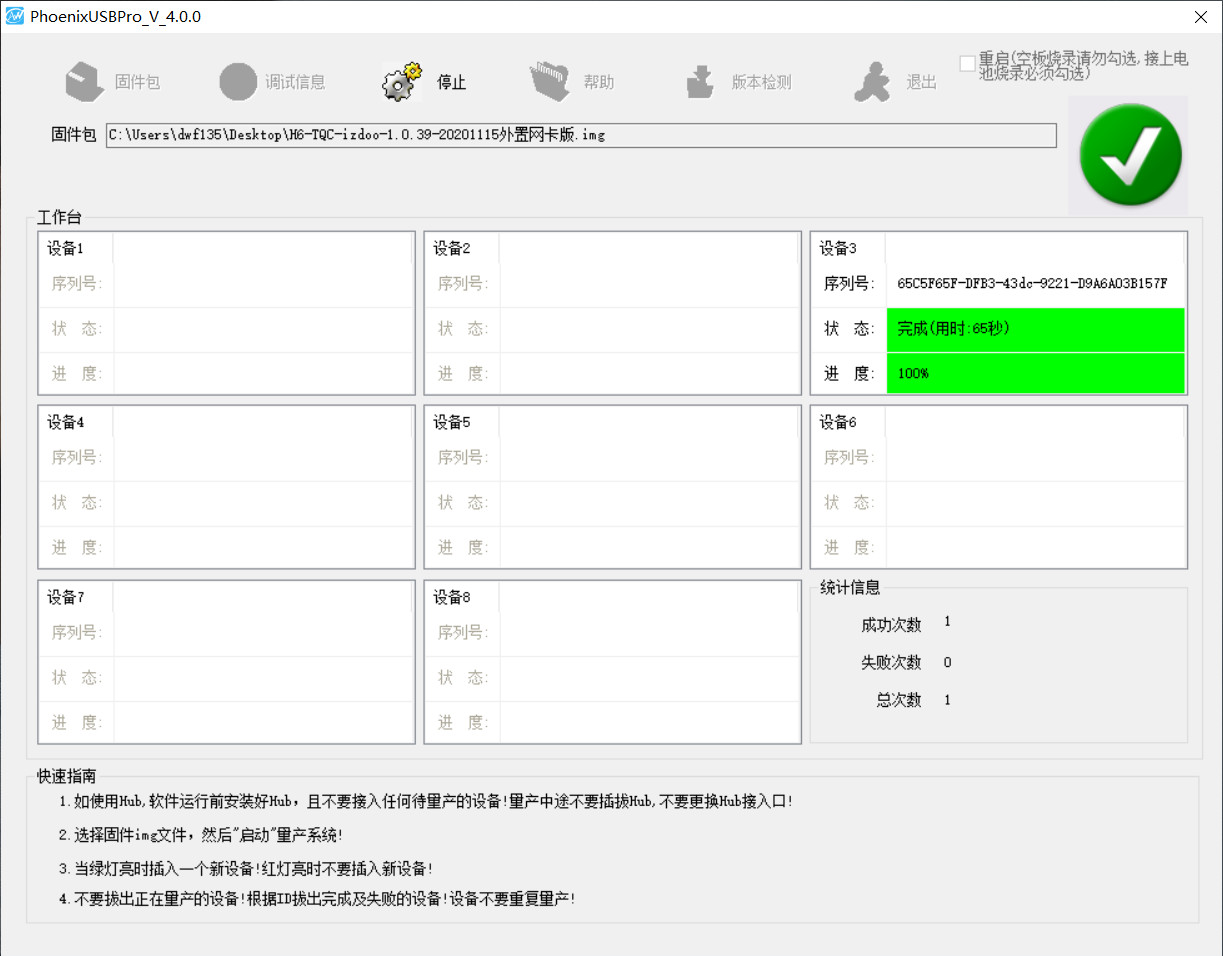Click the 统计信息 statistics heading

850,588
